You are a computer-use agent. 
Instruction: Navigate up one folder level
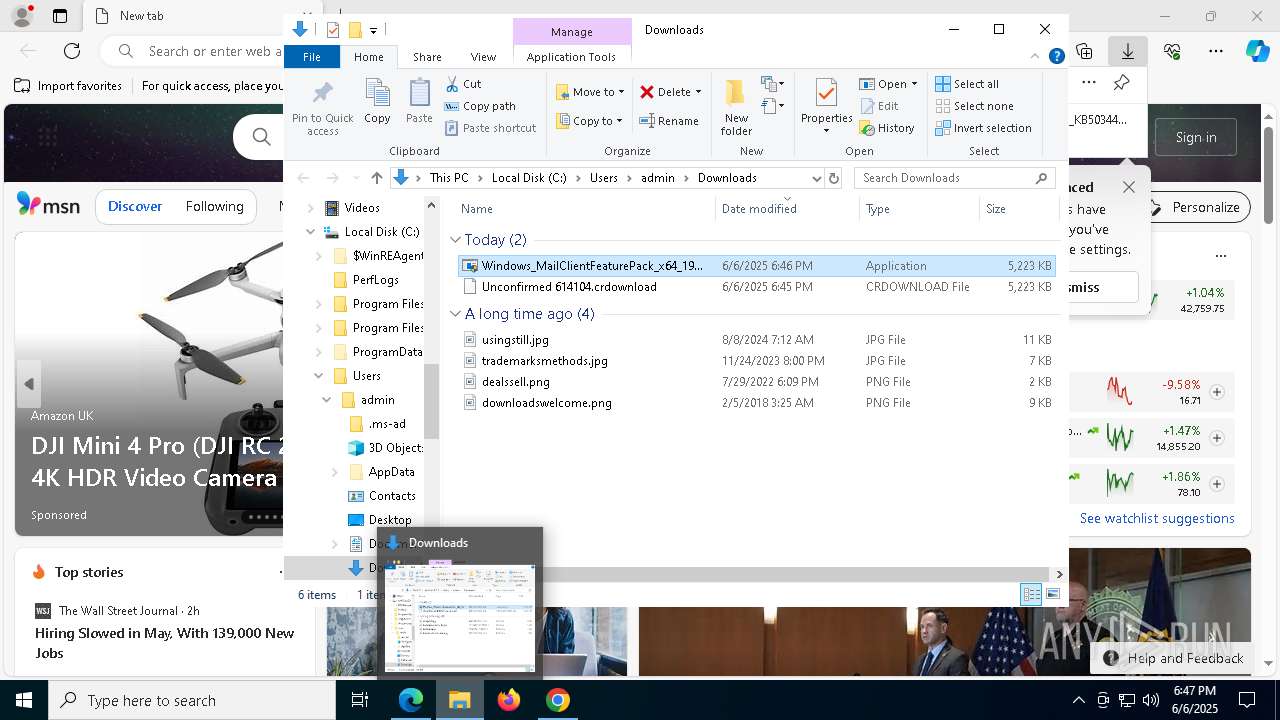[376, 178]
